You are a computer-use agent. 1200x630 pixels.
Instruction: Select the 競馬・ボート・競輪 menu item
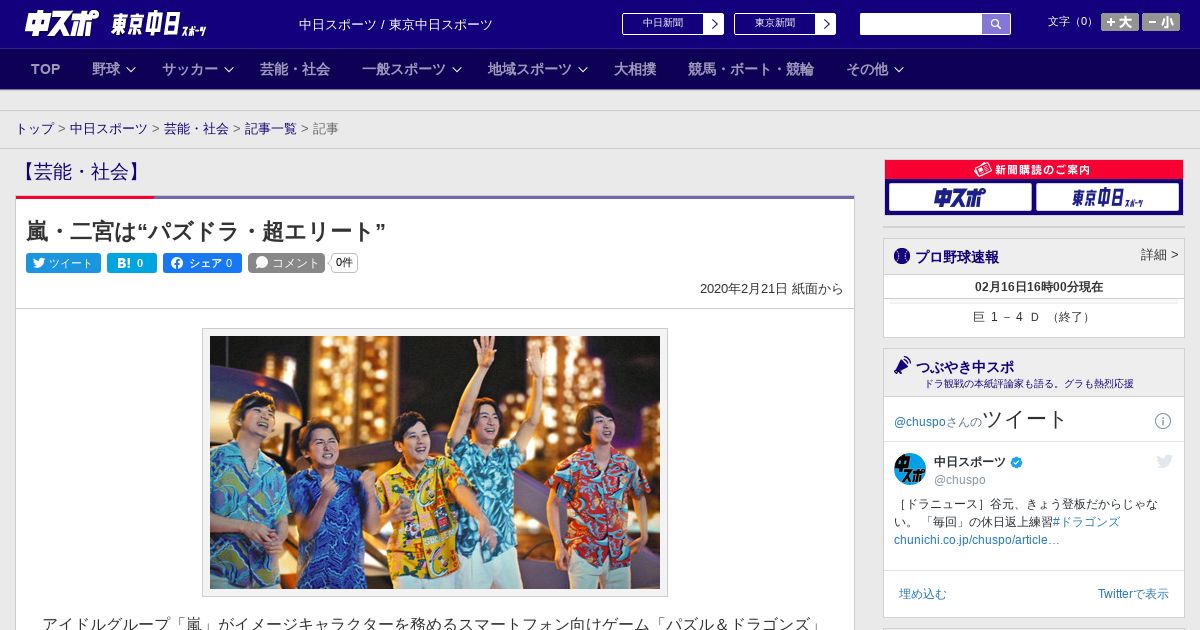[x=751, y=69]
